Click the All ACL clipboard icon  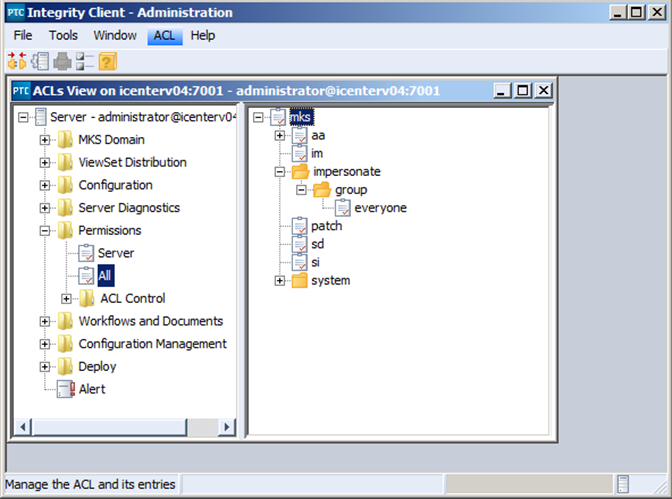pyautogui.click(x=86, y=276)
